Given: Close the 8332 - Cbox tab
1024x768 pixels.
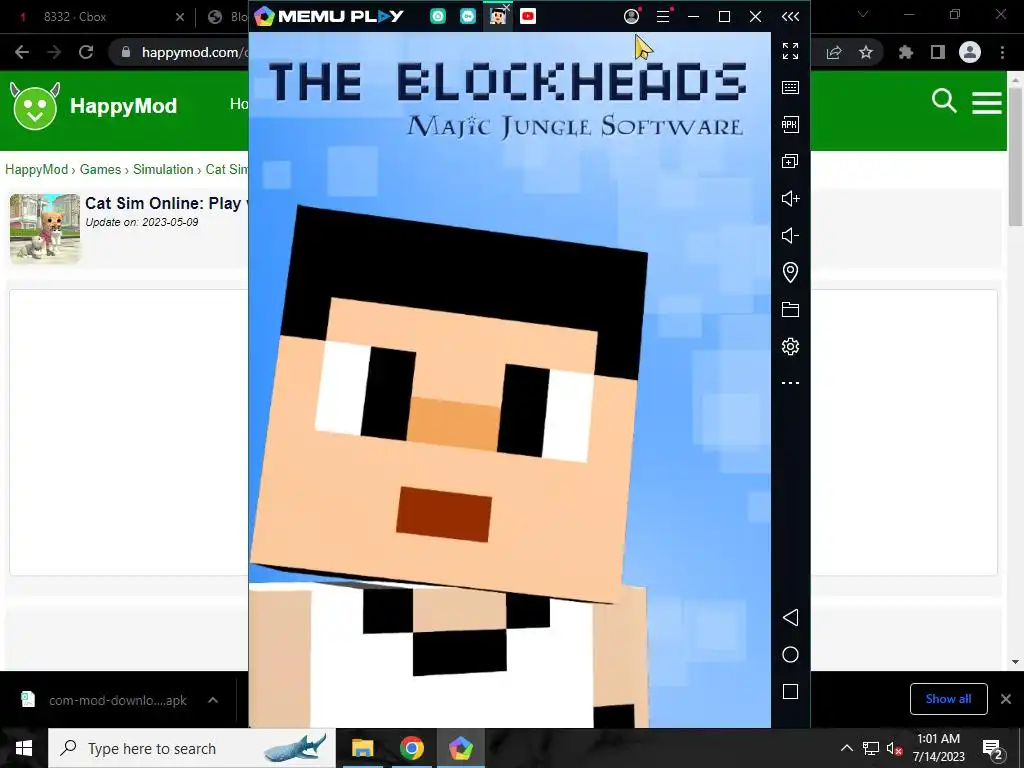Looking at the screenshot, I should coord(180,17).
